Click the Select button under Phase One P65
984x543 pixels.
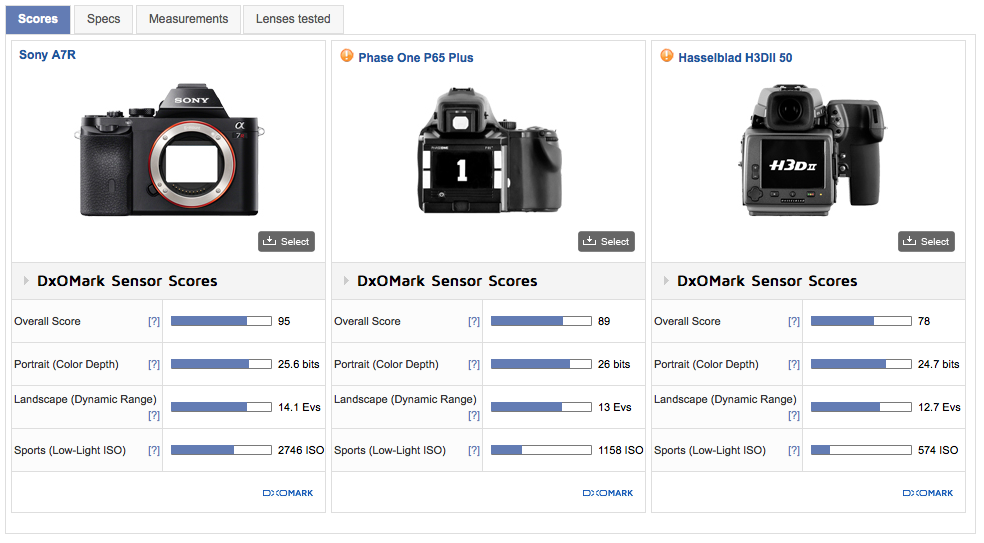point(606,242)
